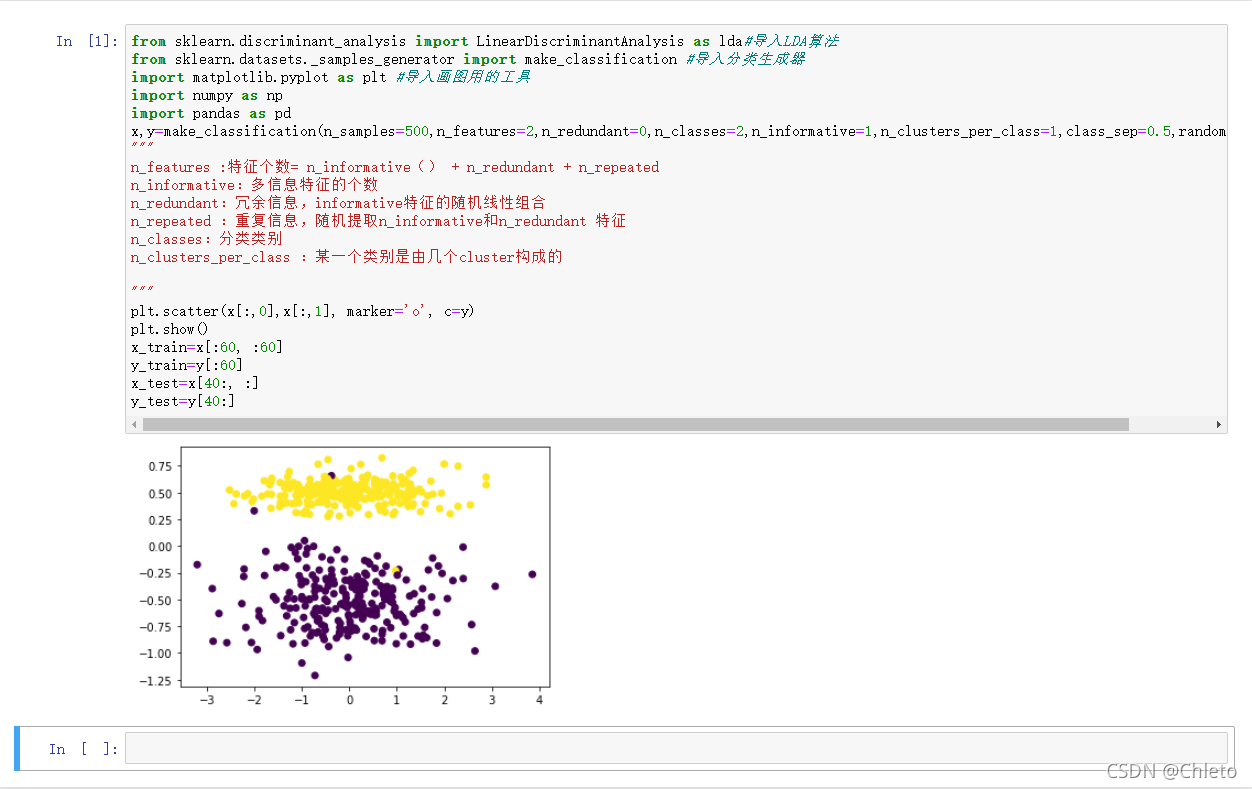Click the 'n_repeated :' docstring comment line
The image size is (1252, 789).
378,221
